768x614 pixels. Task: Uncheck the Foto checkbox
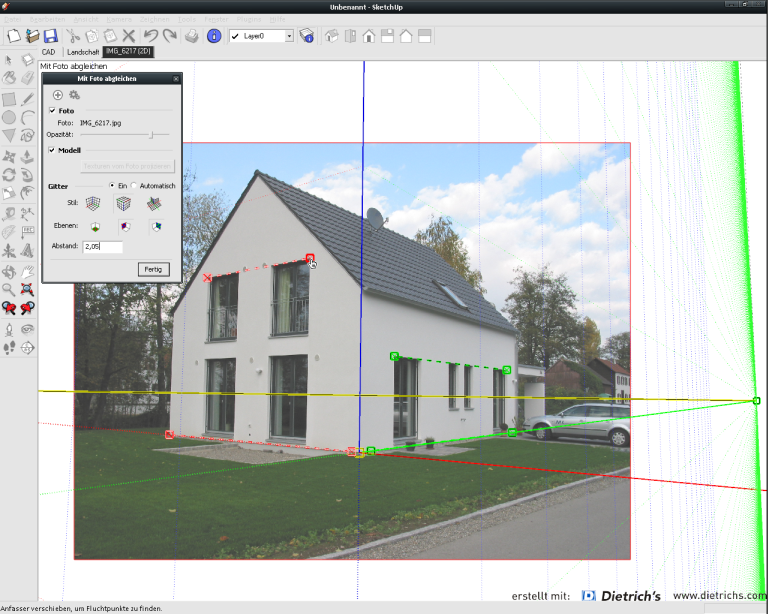click(52, 111)
